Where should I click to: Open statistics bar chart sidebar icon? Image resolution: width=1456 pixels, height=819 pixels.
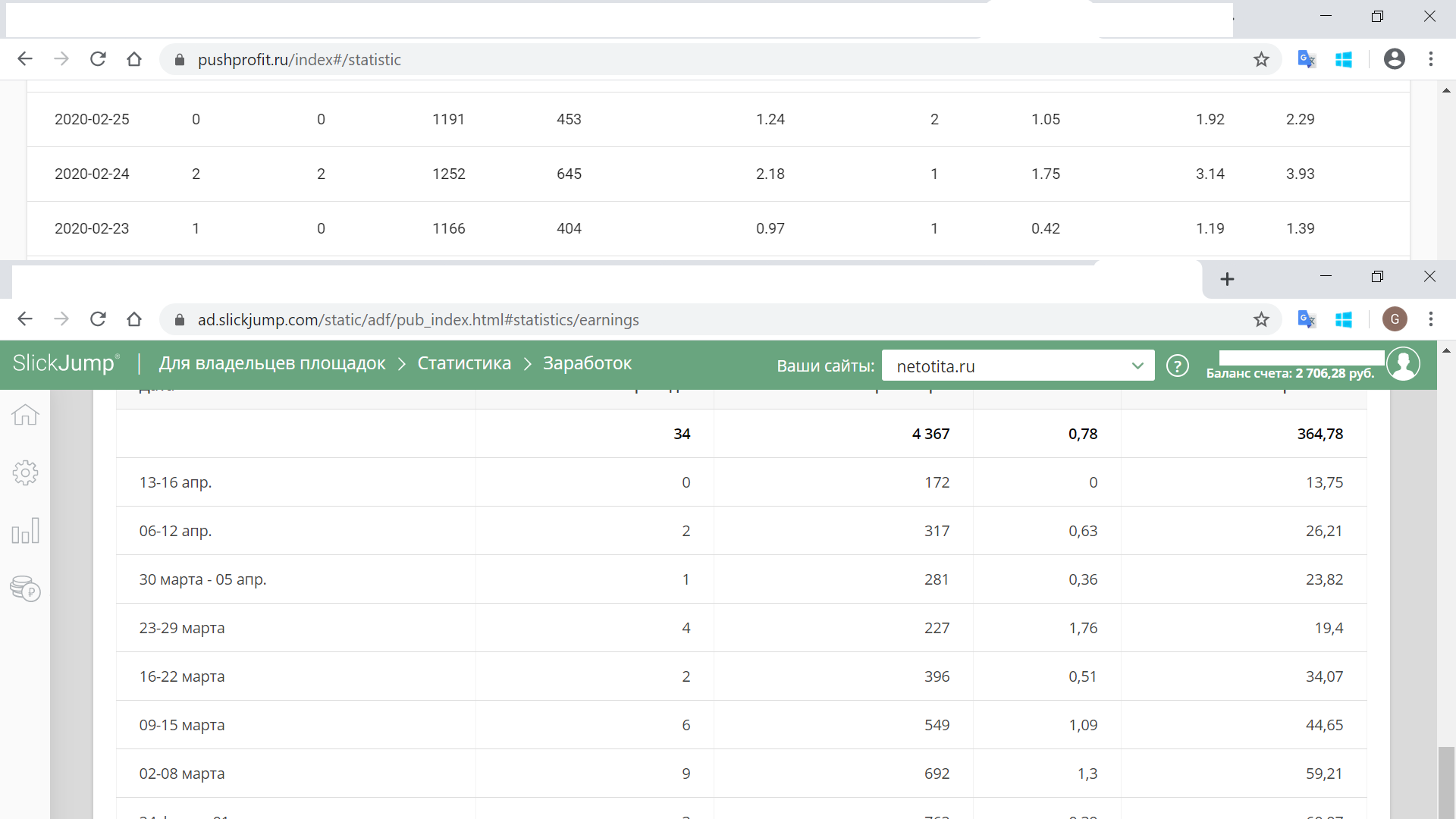25,531
